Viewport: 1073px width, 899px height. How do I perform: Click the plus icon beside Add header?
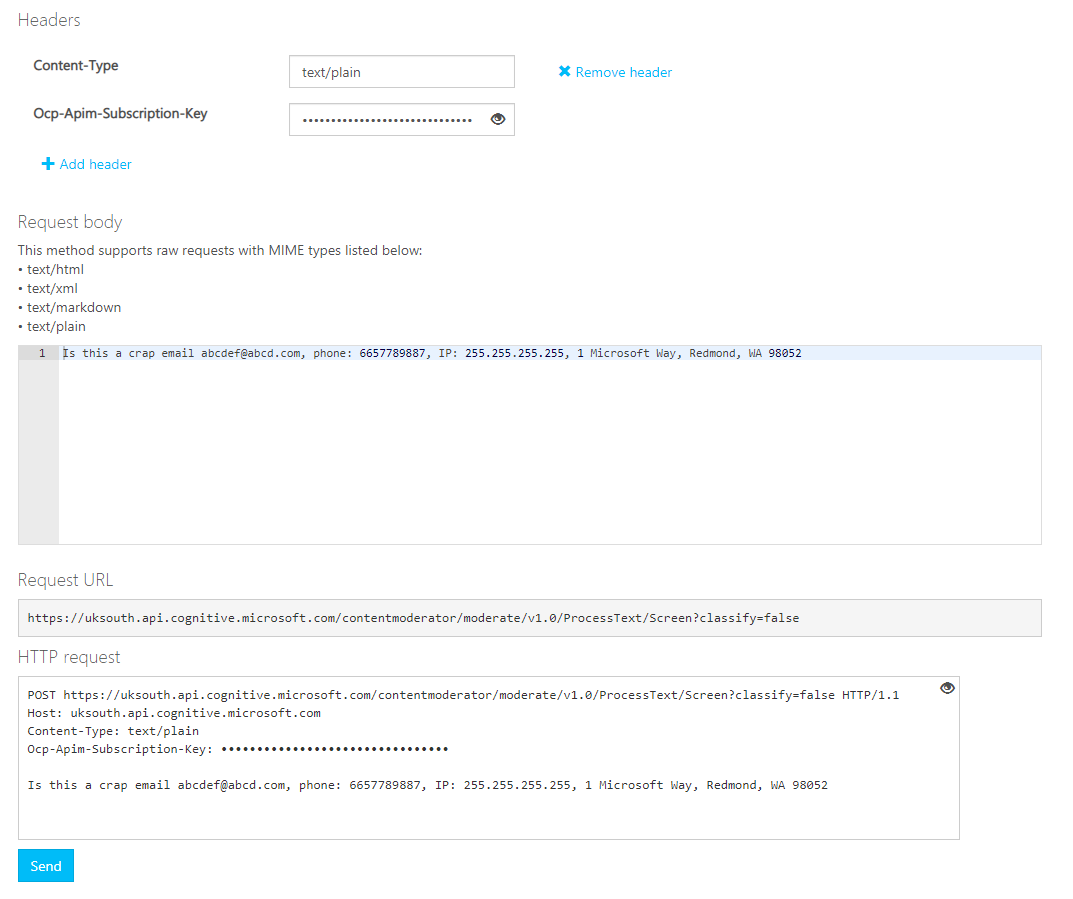tap(47, 164)
